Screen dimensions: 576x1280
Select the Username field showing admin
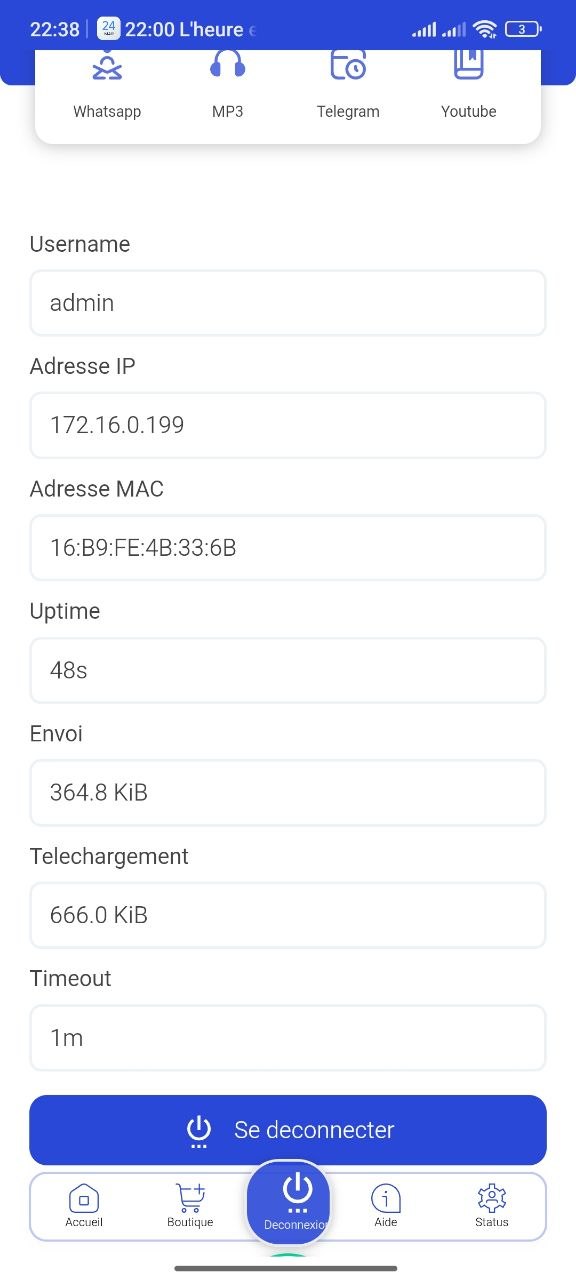coord(288,303)
